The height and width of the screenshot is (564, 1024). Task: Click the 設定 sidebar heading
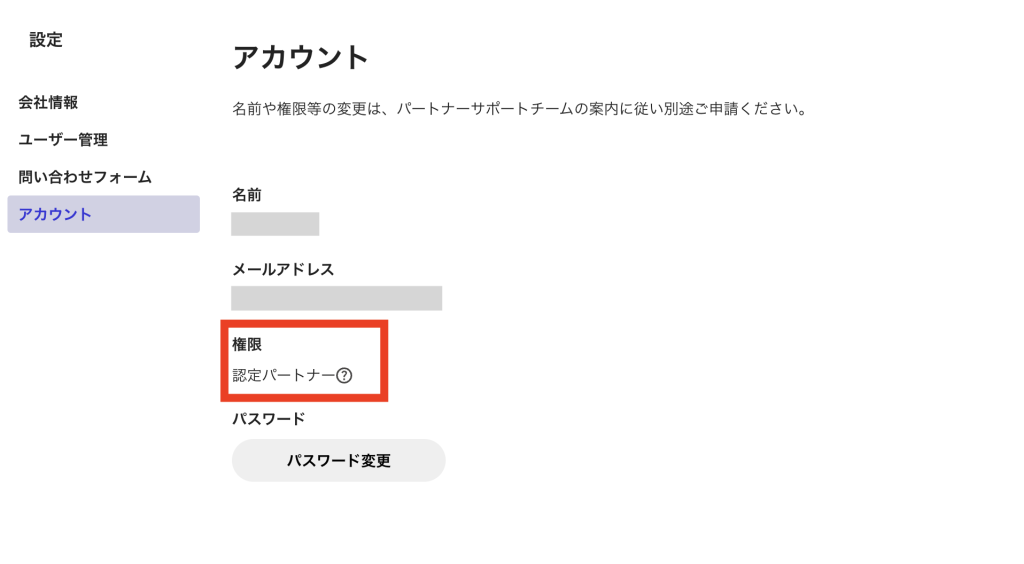[x=46, y=40]
